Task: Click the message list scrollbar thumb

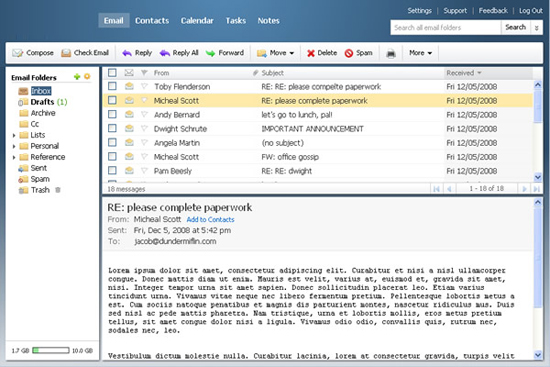Action: (538, 106)
